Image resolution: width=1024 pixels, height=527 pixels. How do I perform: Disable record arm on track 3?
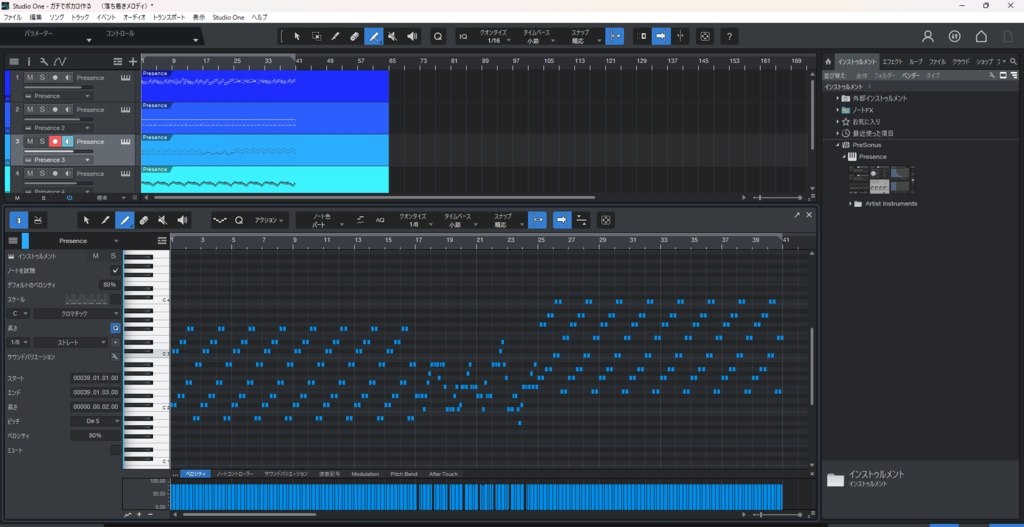pos(55,142)
